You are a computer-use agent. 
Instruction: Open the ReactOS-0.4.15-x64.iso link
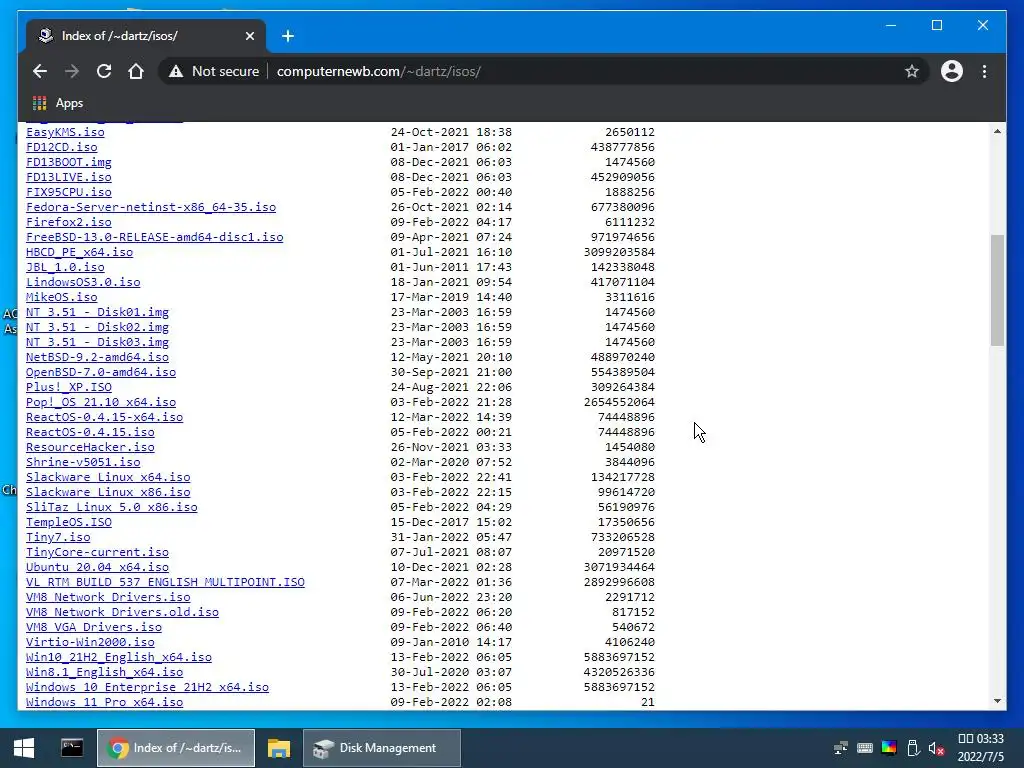104,417
